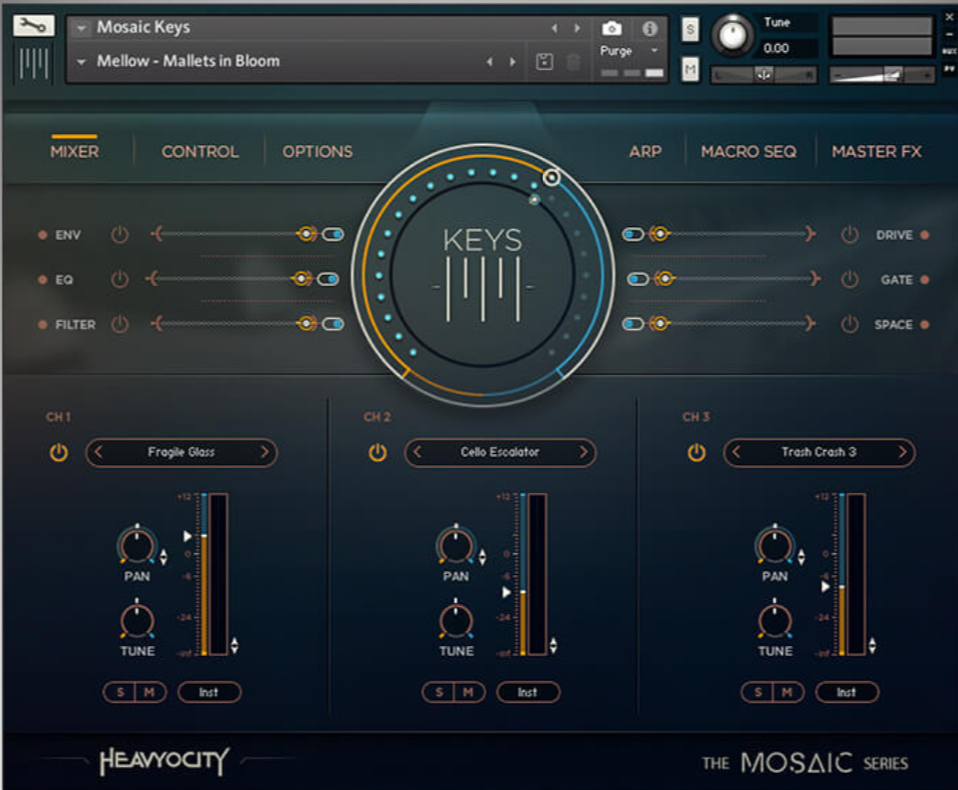Toggle FILTER power button
Image resolution: width=958 pixels, height=790 pixels.
(120, 324)
